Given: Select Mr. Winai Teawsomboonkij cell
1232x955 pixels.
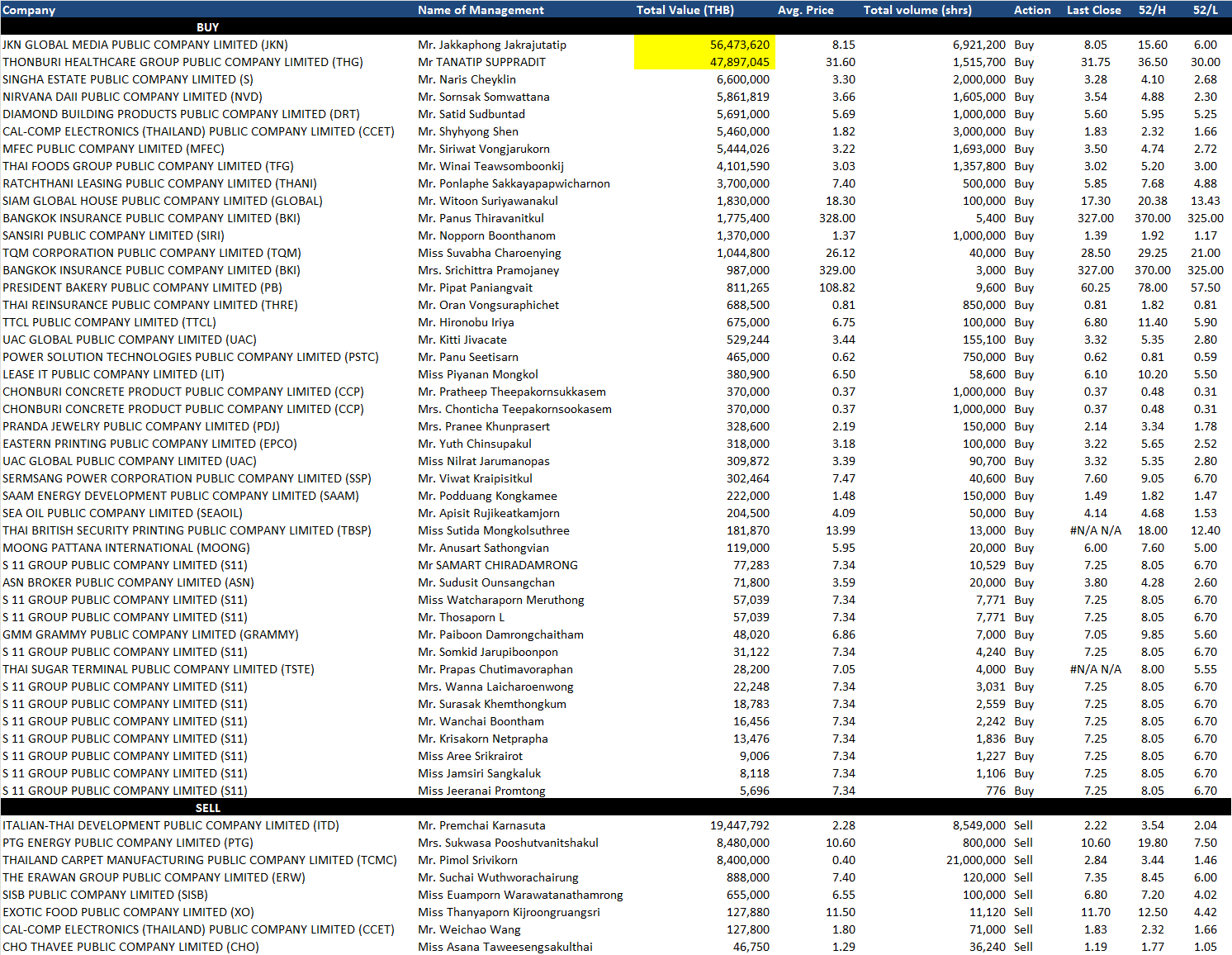Looking at the screenshot, I should click(x=490, y=166).
